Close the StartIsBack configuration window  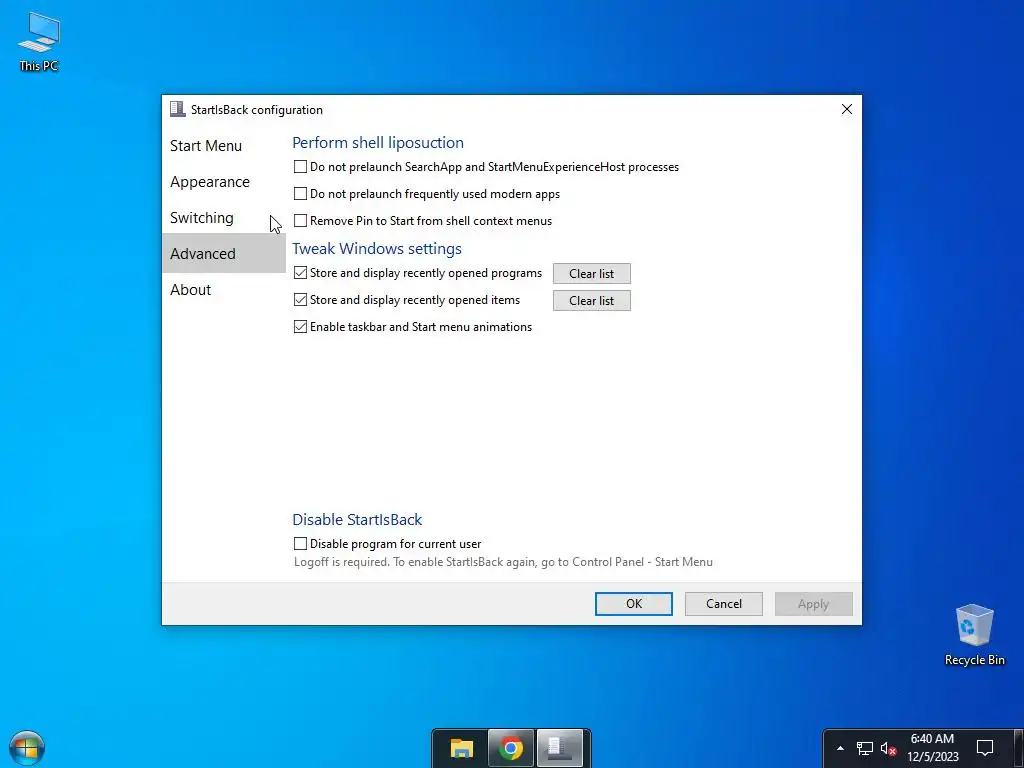pos(846,109)
